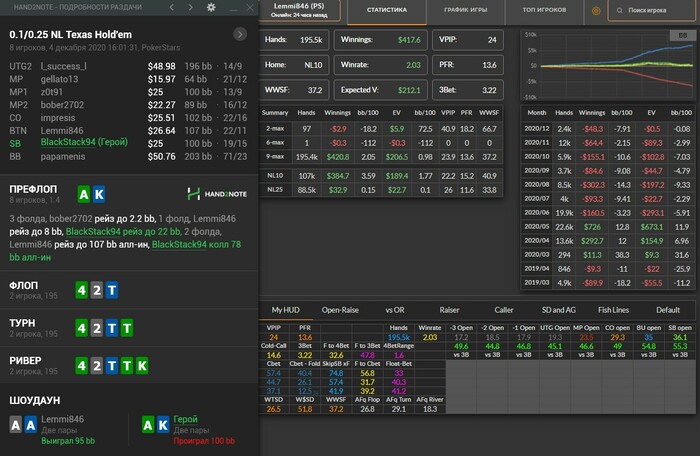Click the Winnings $417.6 stat box
Viewport: 700px width, 456px height.
(x=380, y=40)
